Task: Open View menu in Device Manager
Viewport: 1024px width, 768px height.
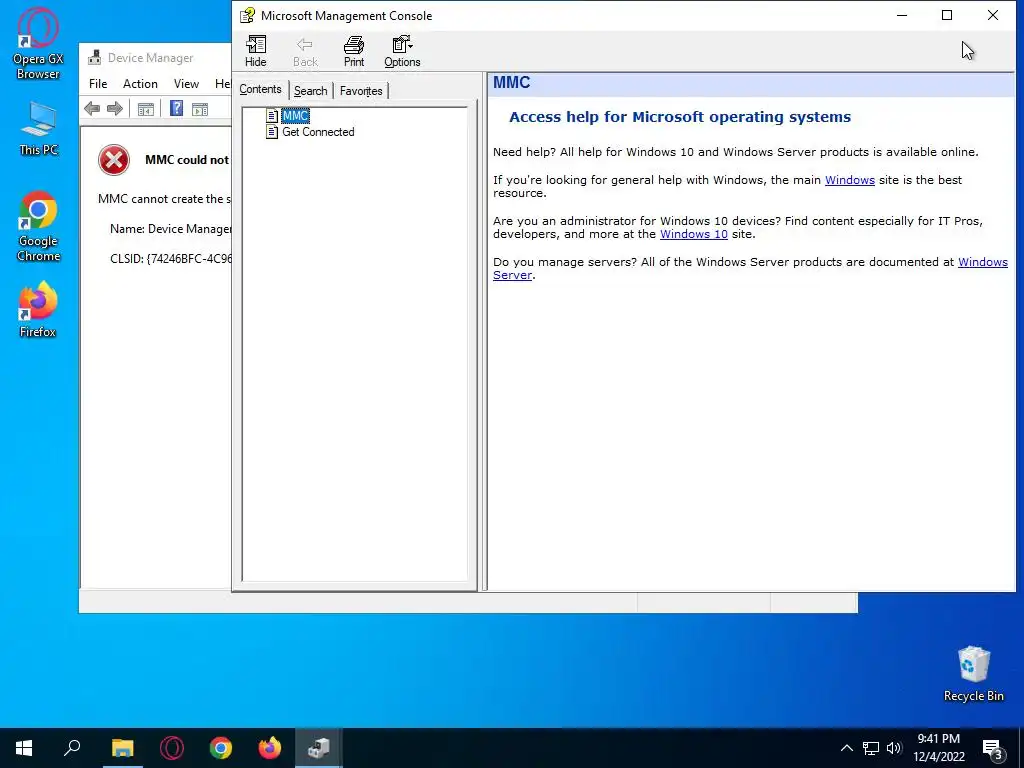Action: [x=186, y=84]
